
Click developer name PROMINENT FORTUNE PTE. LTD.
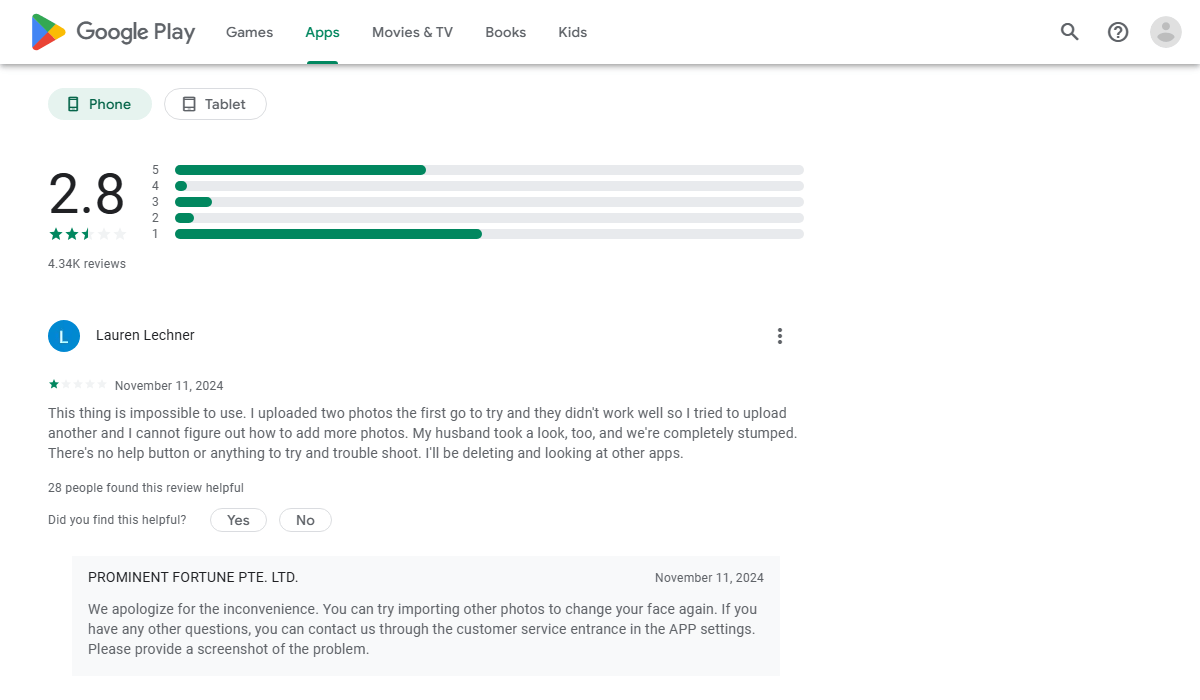click(193, 578)
